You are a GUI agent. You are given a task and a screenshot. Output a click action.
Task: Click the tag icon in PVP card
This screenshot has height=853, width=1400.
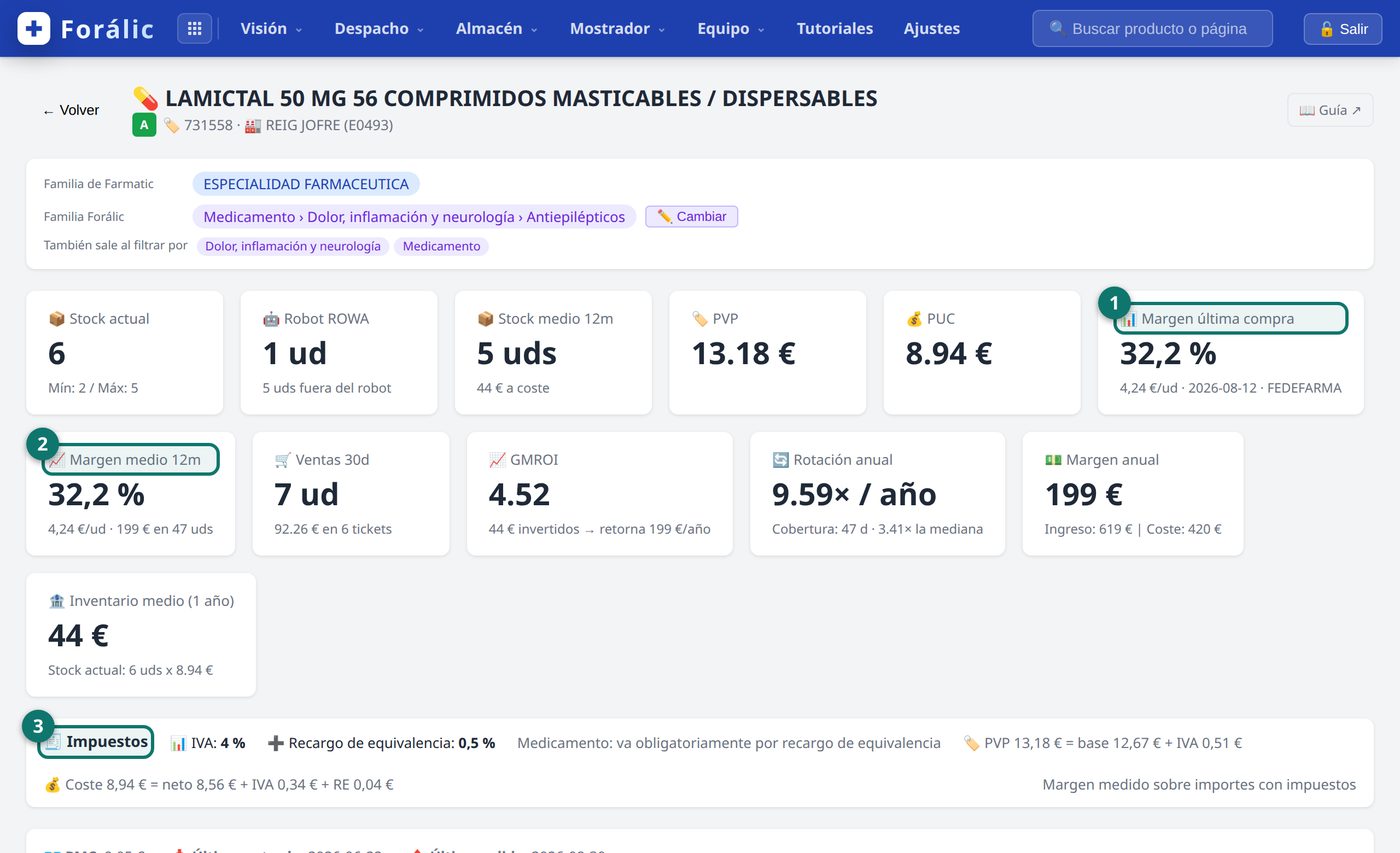coord(699,319)
